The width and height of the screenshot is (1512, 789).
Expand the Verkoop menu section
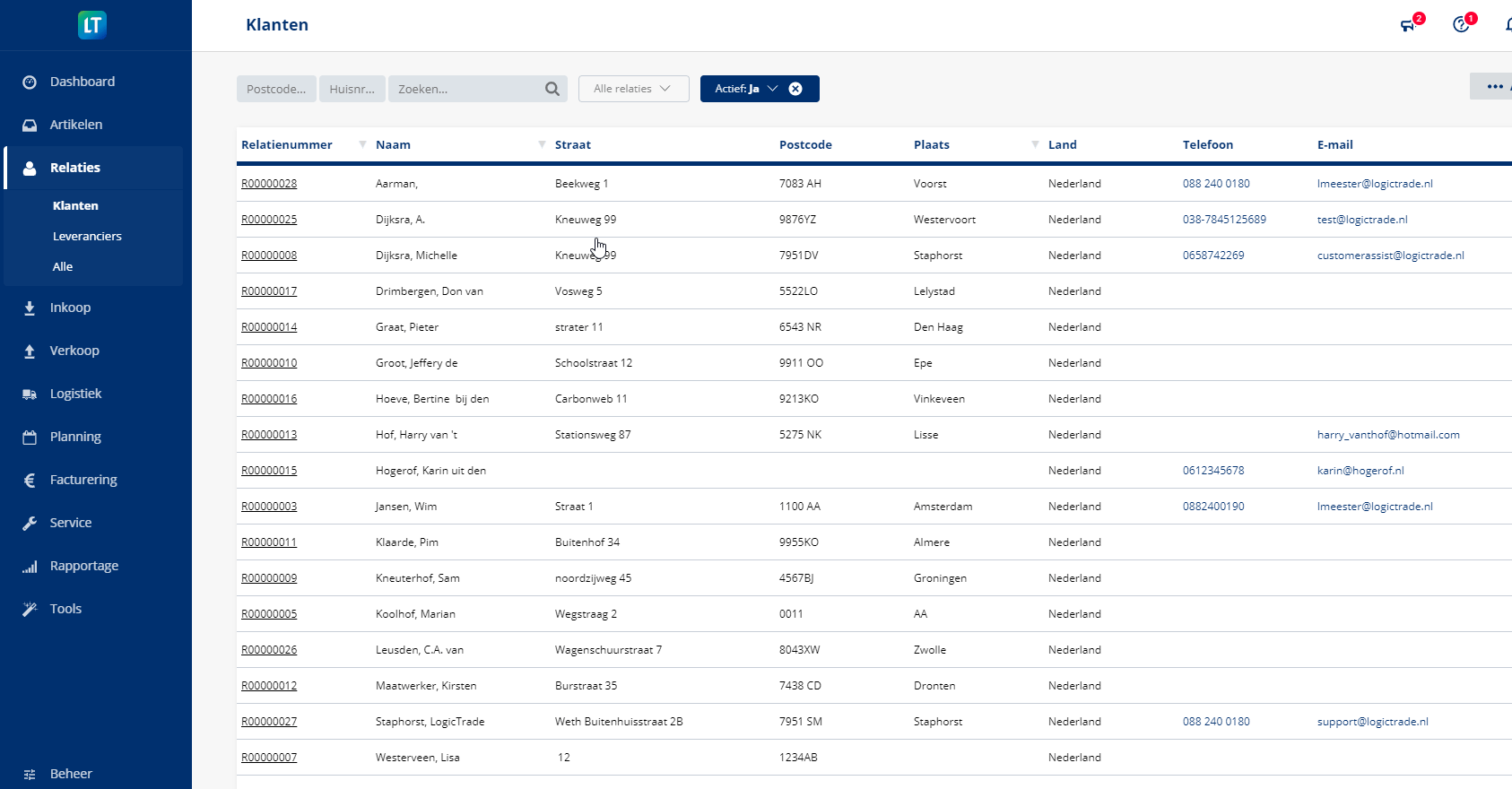[74, 351]
